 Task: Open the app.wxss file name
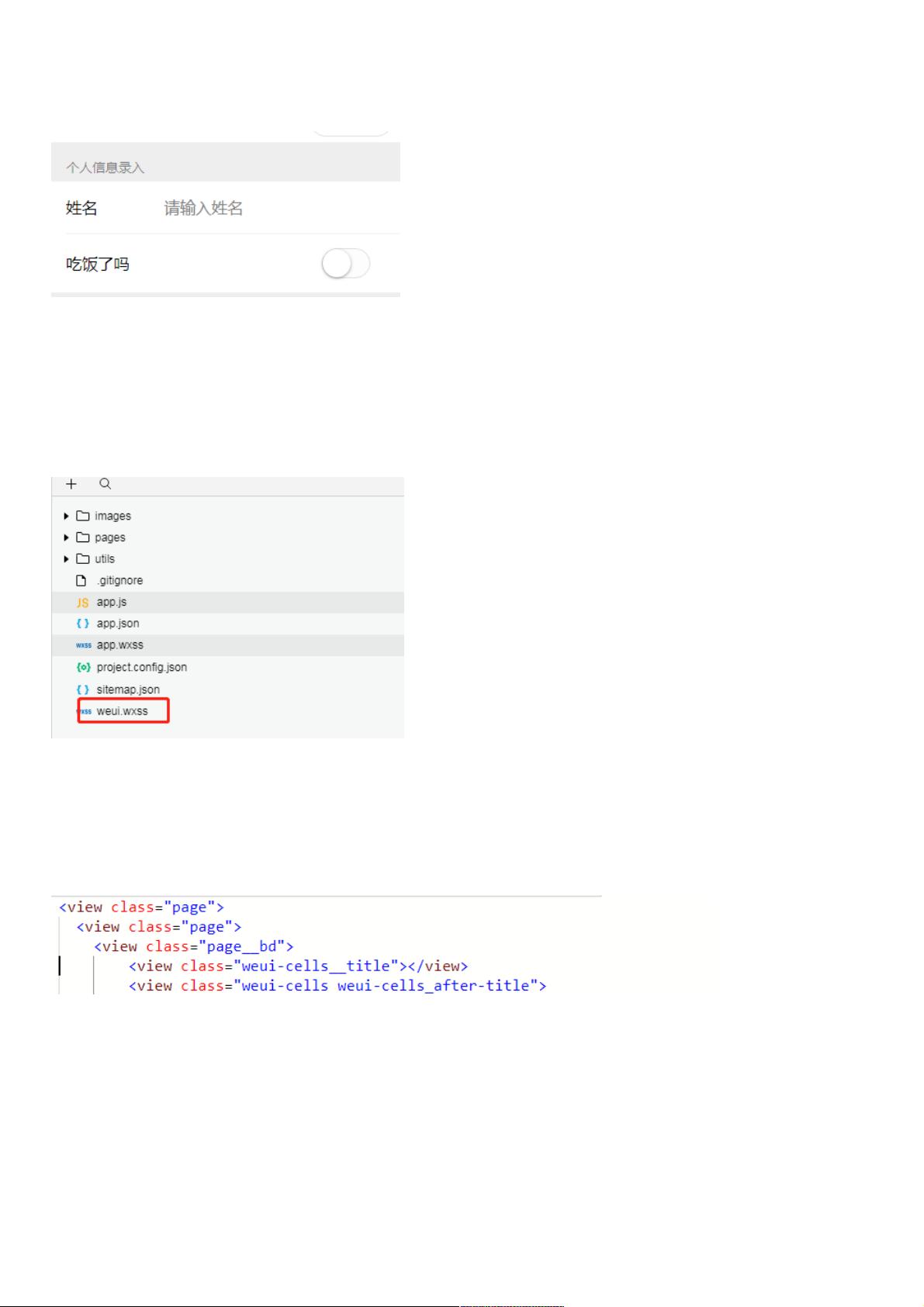point(120,645)
